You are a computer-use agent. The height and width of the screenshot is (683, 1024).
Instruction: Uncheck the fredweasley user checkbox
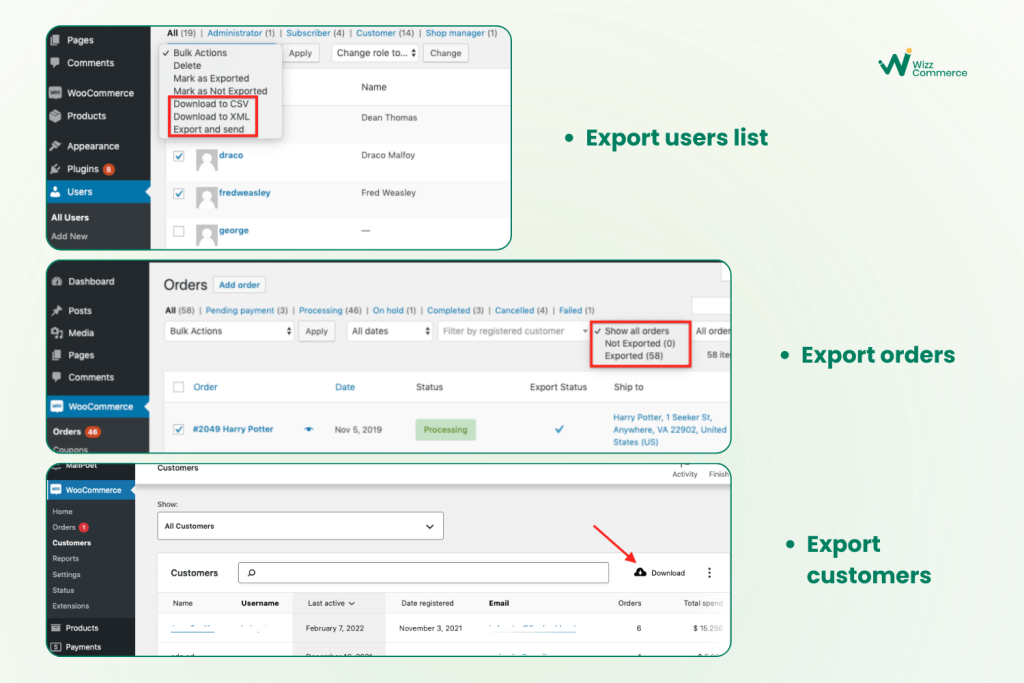178,193
